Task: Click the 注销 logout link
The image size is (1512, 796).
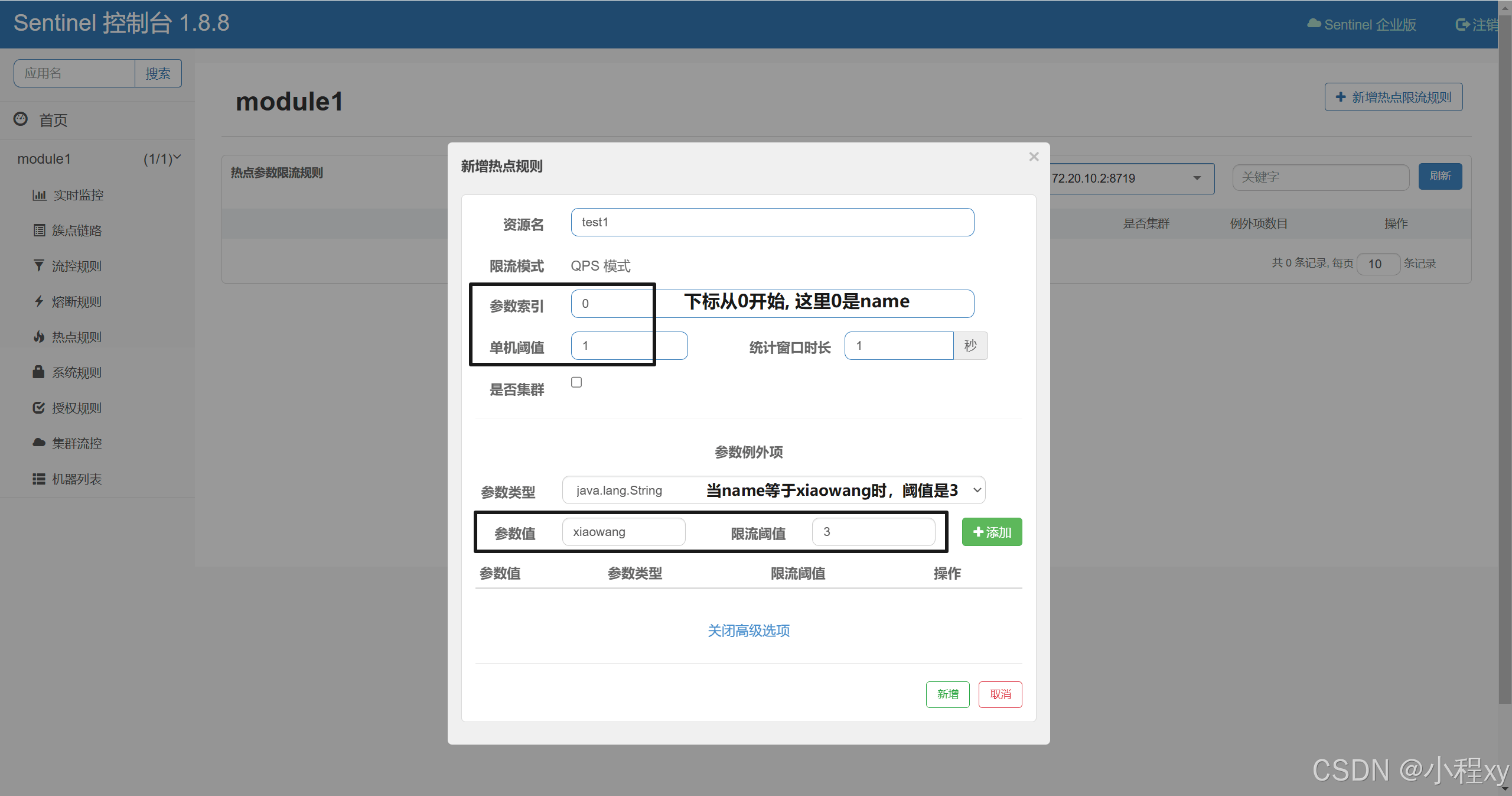Action: pos(1478,24)
